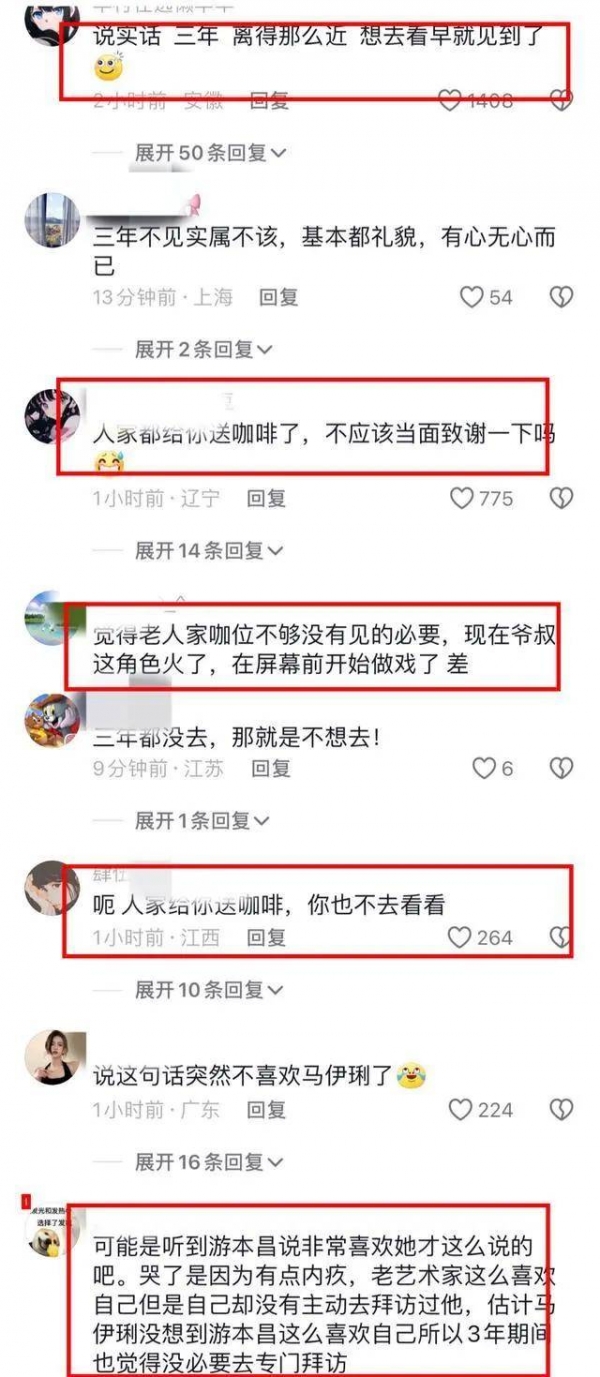This screenshot has height=1377, width=600.
Task: Reply to the Jiangsu comment via 回复
Action: (271, 768)
